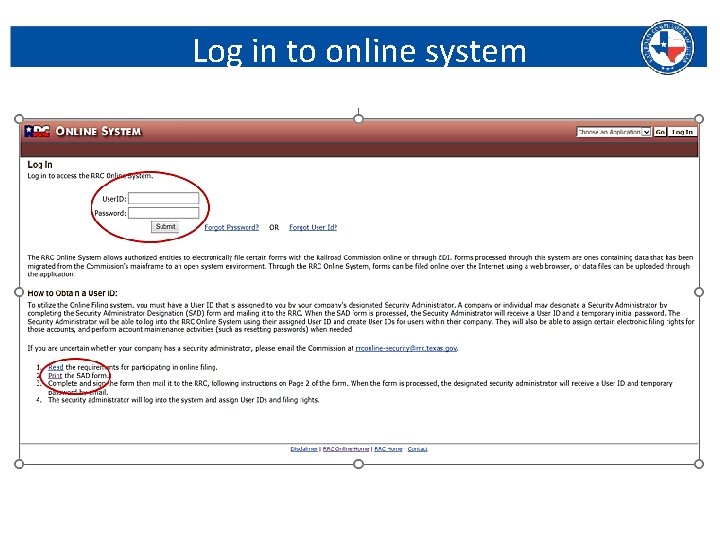Screen dimensions: 720x540
Task: Click the 'Log In' page heading
Action: 40,164
